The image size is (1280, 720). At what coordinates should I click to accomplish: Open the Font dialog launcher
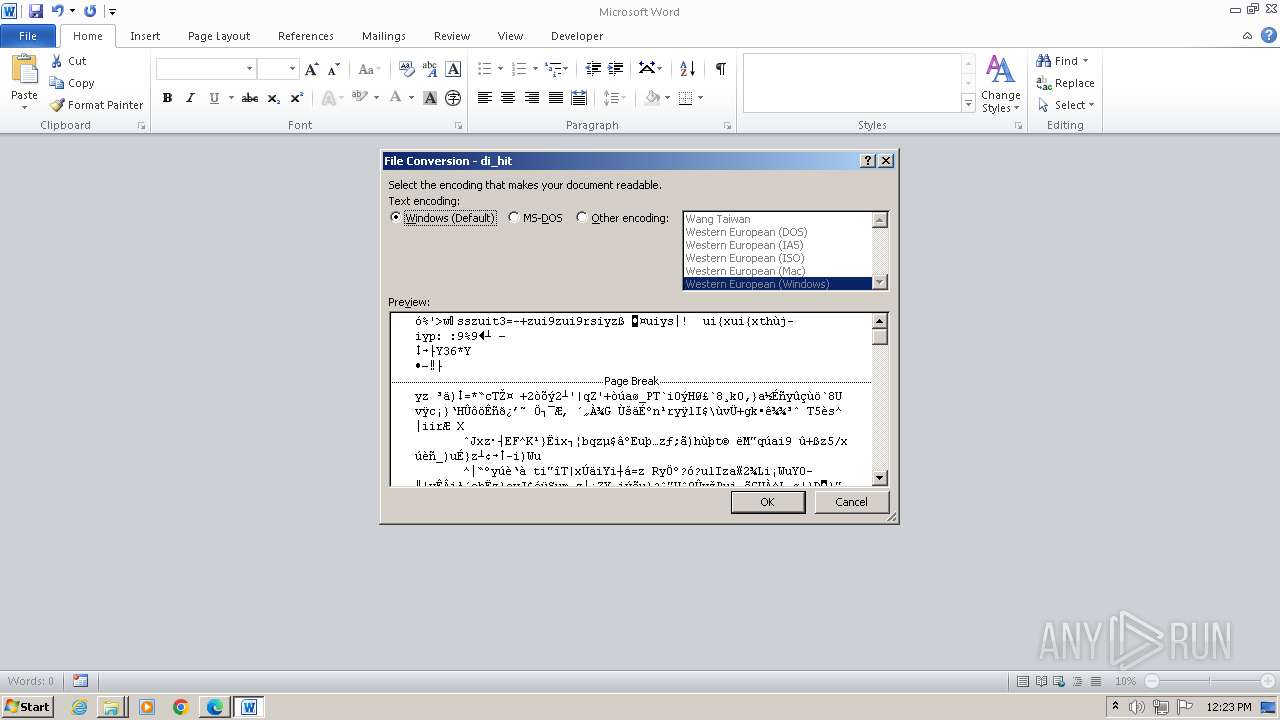458,126
